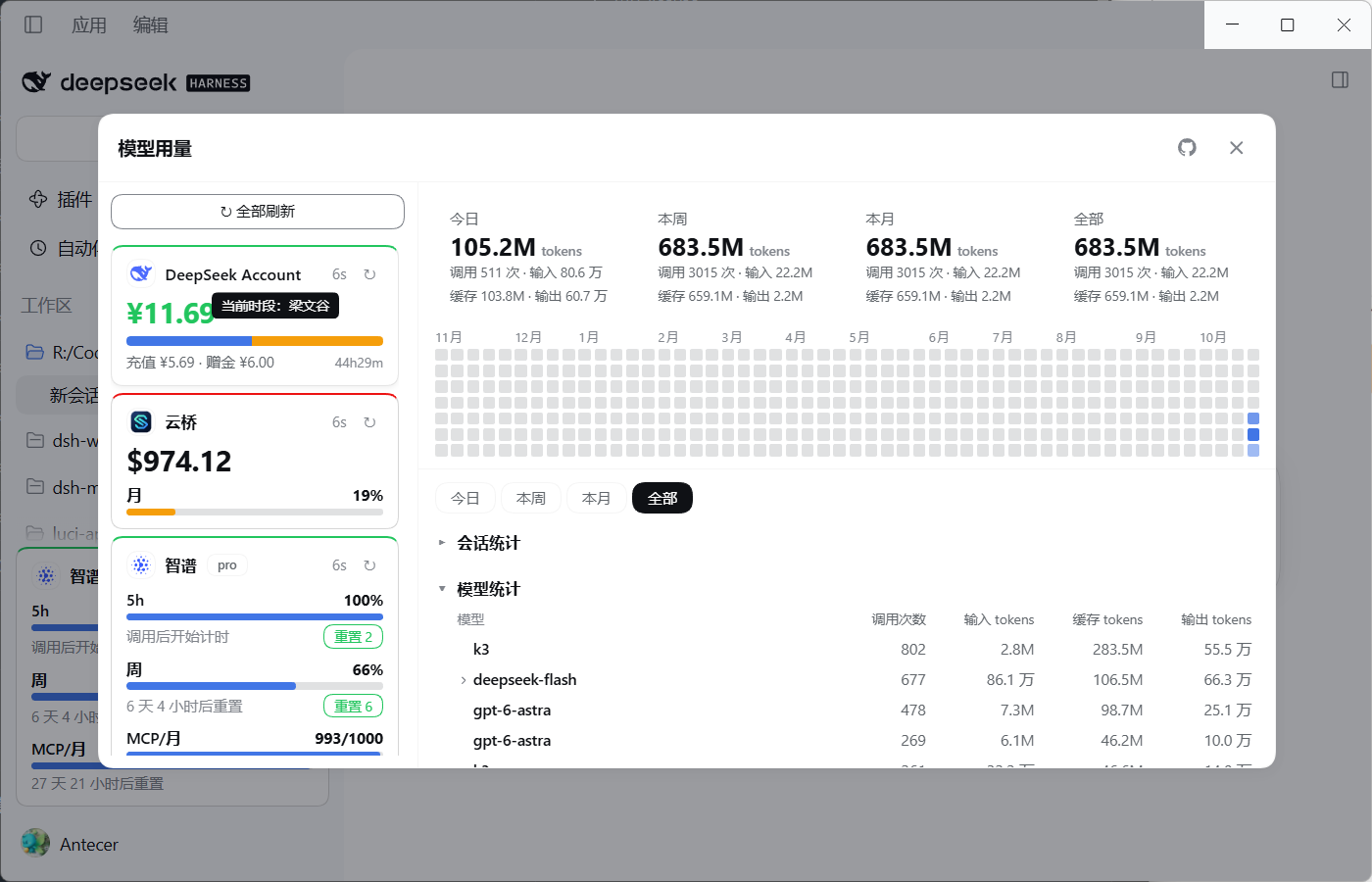Click the 调用次数 column header
Screen dimensions: 1372x882
point(899,619)
